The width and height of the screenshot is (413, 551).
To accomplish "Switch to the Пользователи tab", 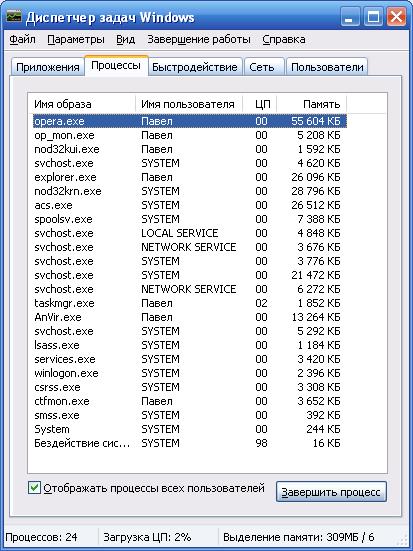I will click(x=327, y=67).
